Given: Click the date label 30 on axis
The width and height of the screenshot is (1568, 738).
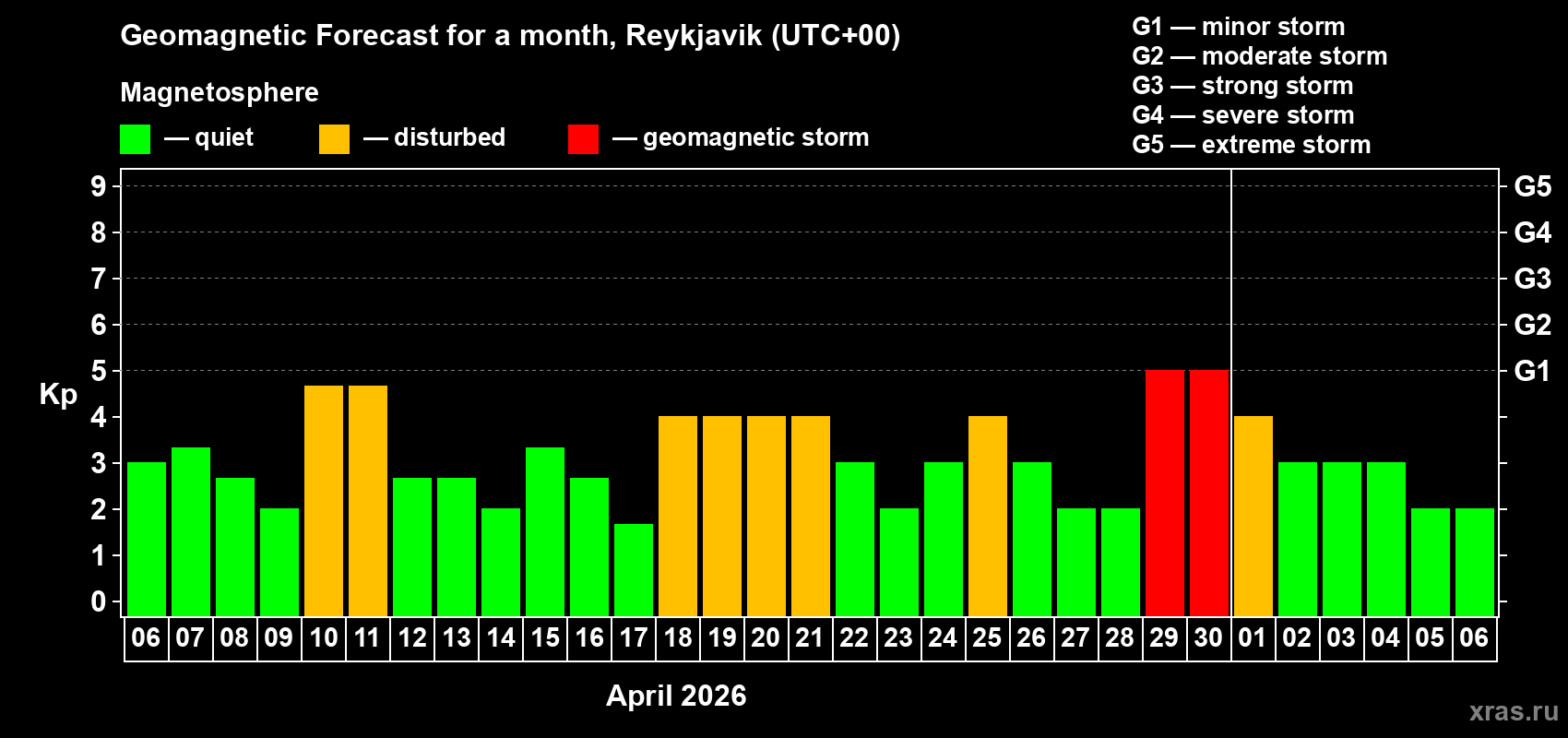Looking at the screenshot, I should (1208, 637).
